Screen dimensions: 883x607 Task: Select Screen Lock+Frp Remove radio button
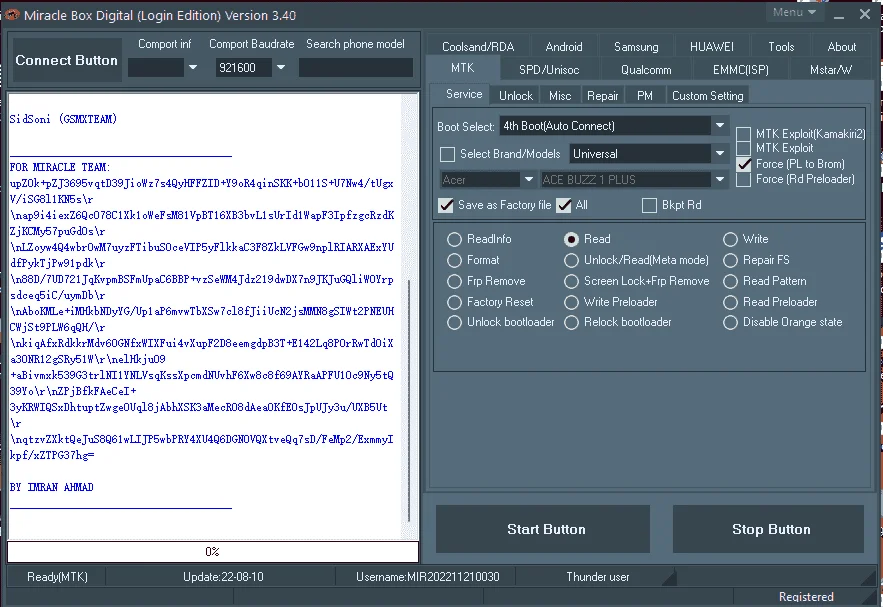pos(571,281)
